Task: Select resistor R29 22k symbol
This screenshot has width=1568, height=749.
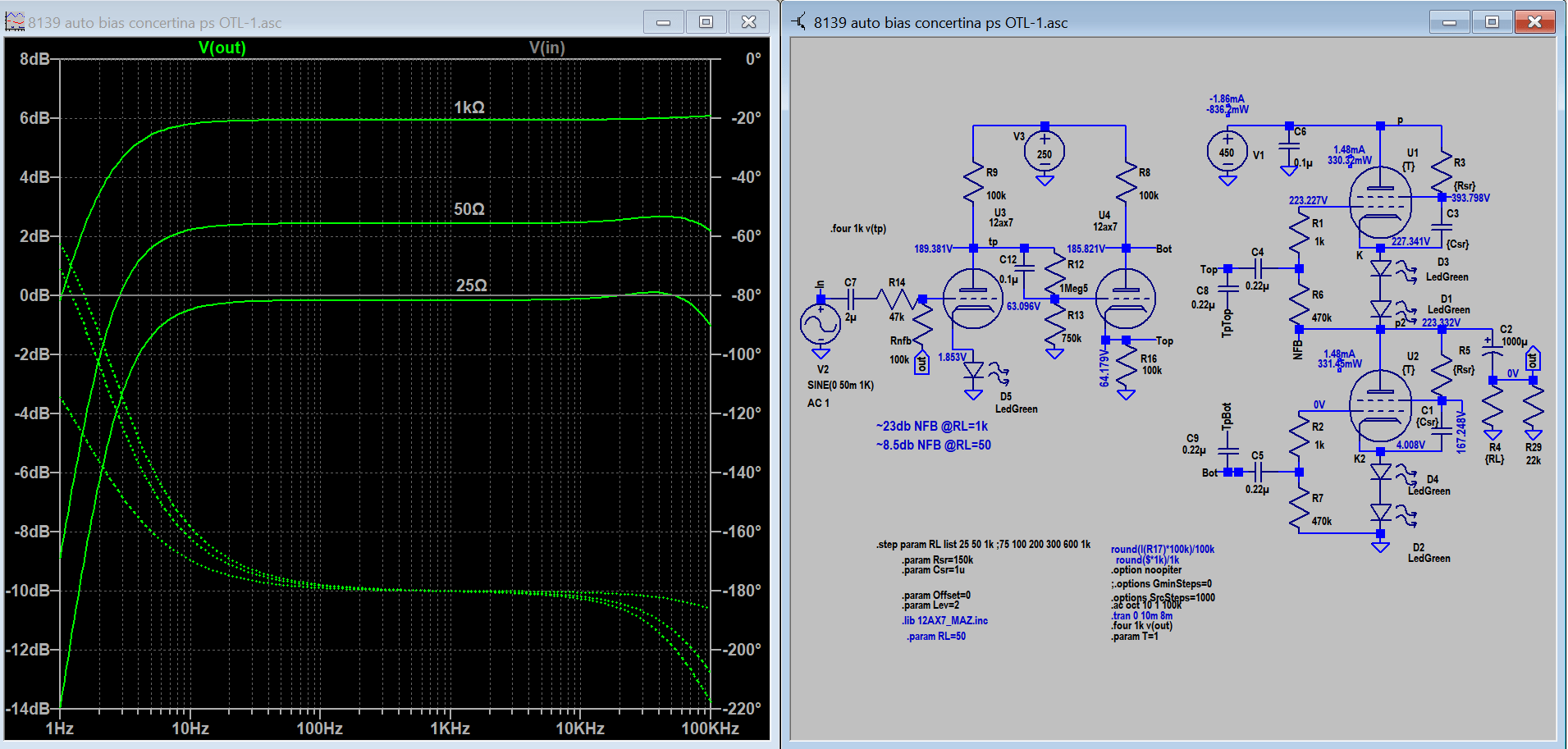Action: coord(1534,408)
